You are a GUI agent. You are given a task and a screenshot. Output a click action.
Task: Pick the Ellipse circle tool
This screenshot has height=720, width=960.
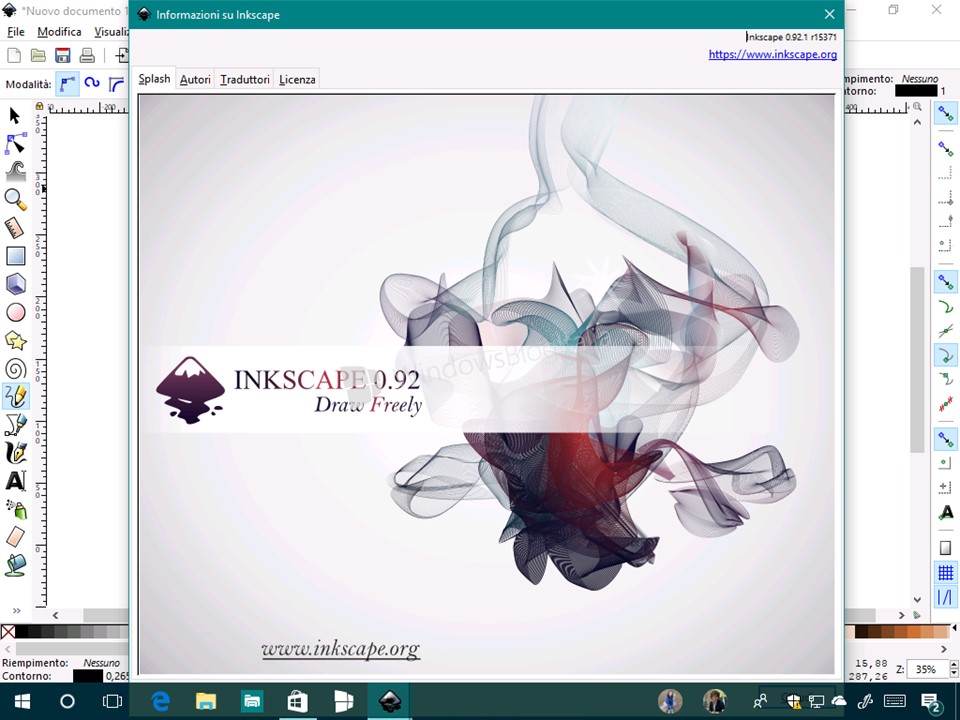[15, 312]
